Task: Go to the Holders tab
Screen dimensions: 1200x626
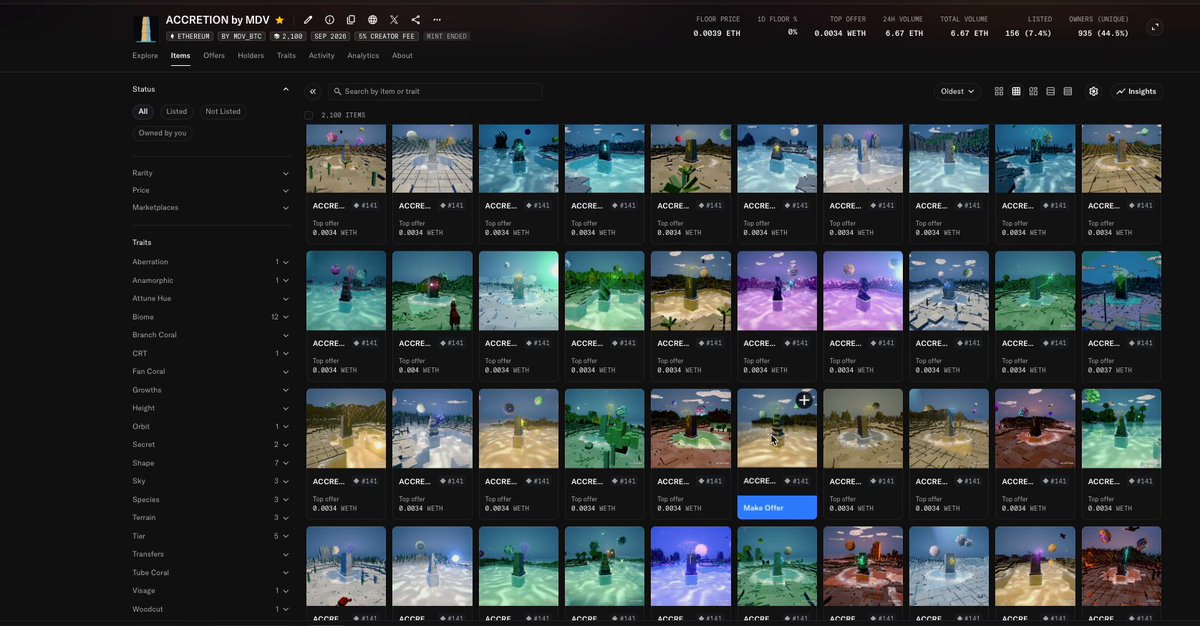Action: coord(251,56)
